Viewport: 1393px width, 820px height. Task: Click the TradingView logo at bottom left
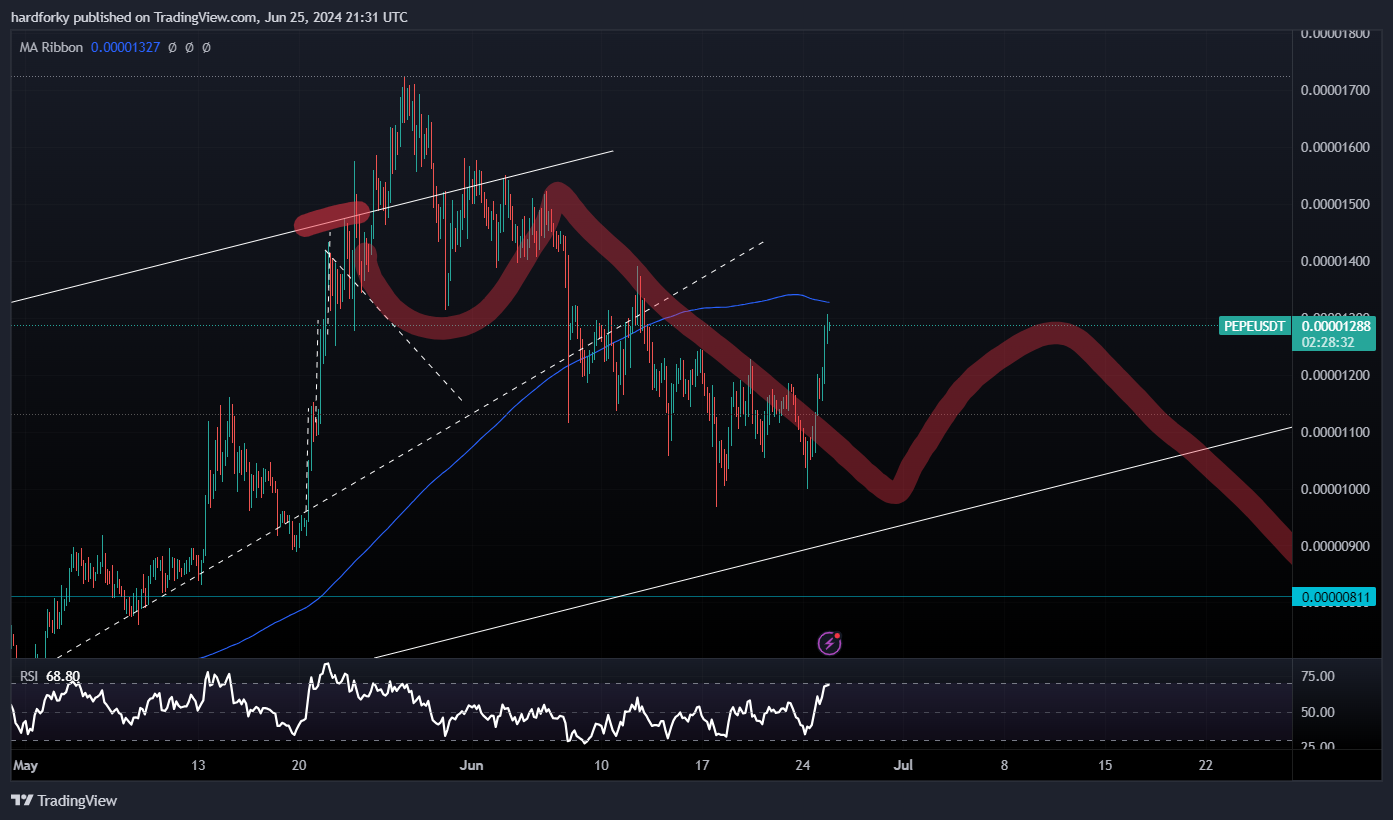[x=64, y=801]
